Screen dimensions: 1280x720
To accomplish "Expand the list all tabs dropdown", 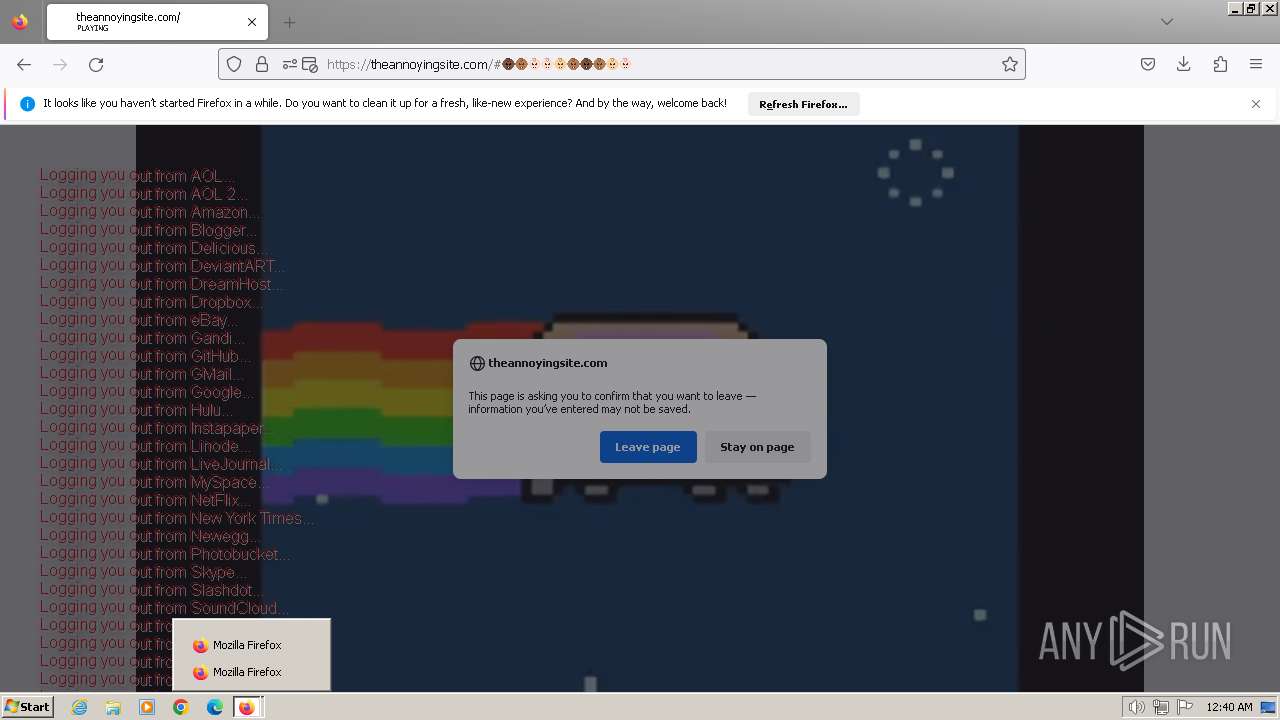I will coord(1166,22).
